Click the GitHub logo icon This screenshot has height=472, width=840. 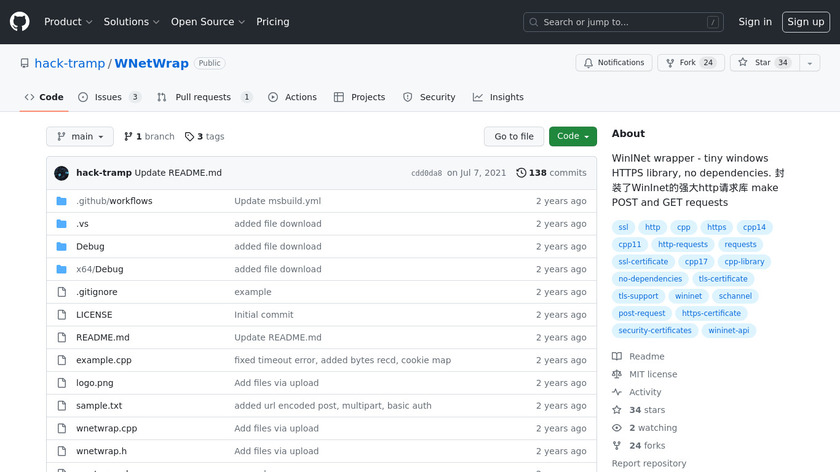[x=20, y=22]
